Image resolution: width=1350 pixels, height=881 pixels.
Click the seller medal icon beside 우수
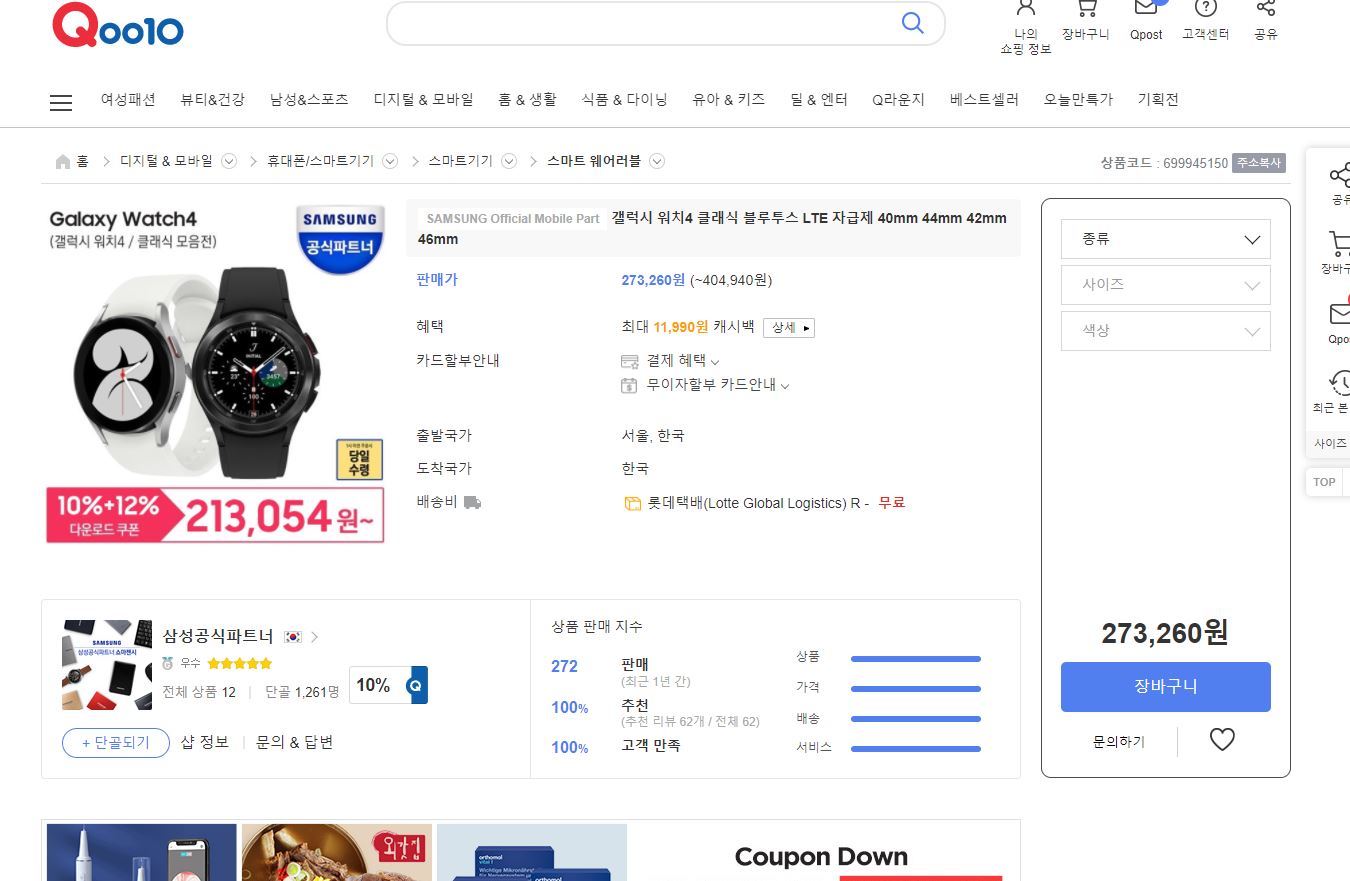pyautogui.click(x=168, y=663)
